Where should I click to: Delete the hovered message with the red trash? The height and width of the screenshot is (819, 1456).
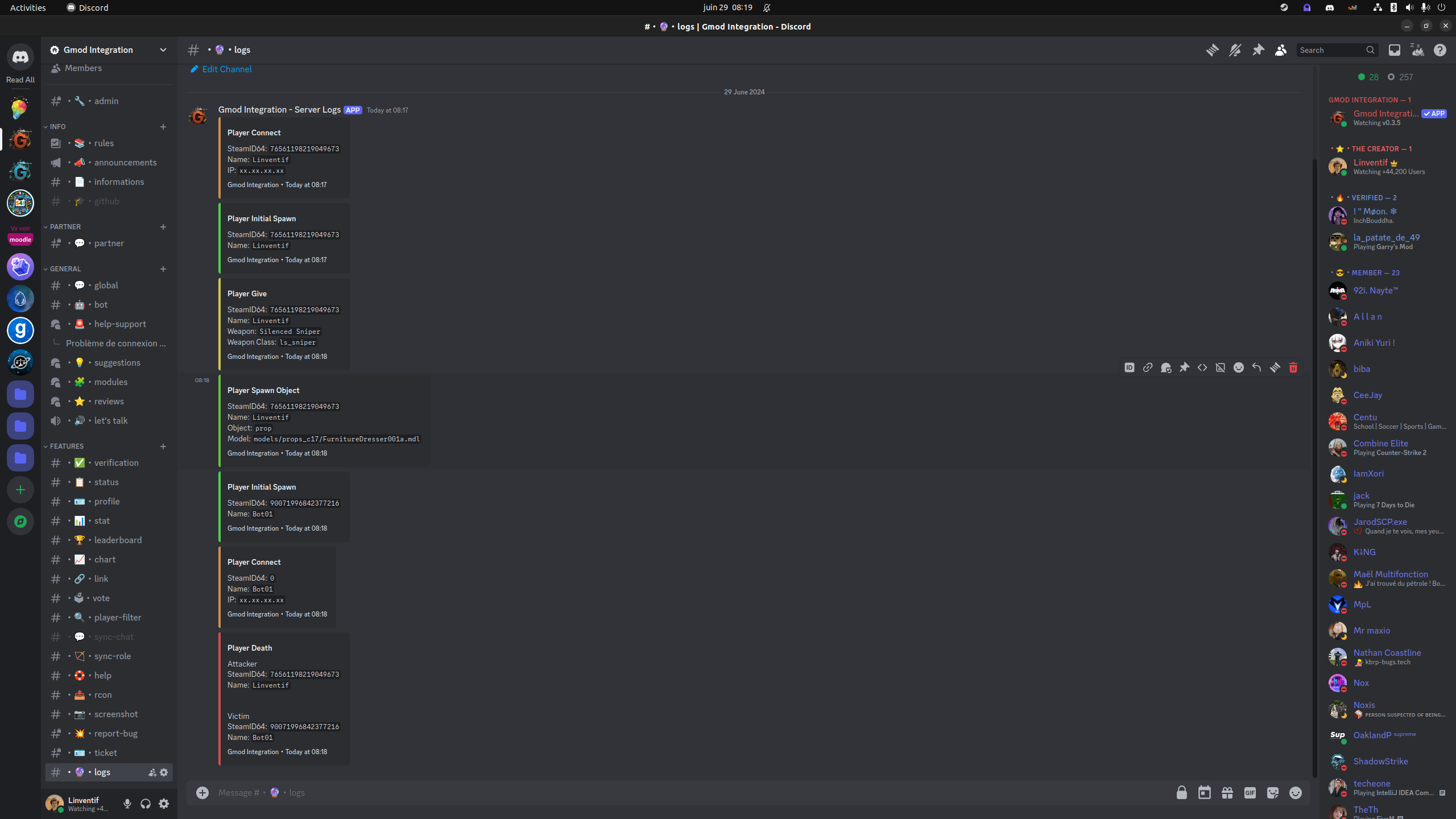(1293, 367)
